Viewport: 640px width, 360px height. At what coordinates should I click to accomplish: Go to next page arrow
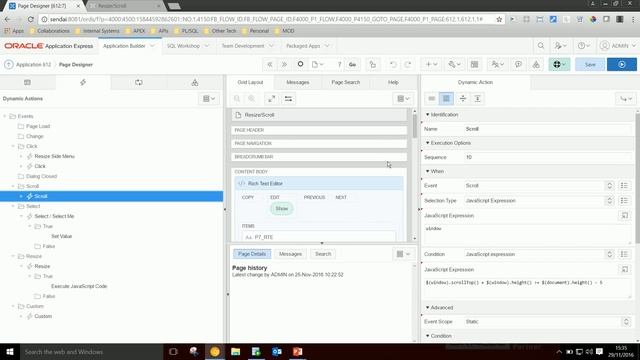coord(284,64)
